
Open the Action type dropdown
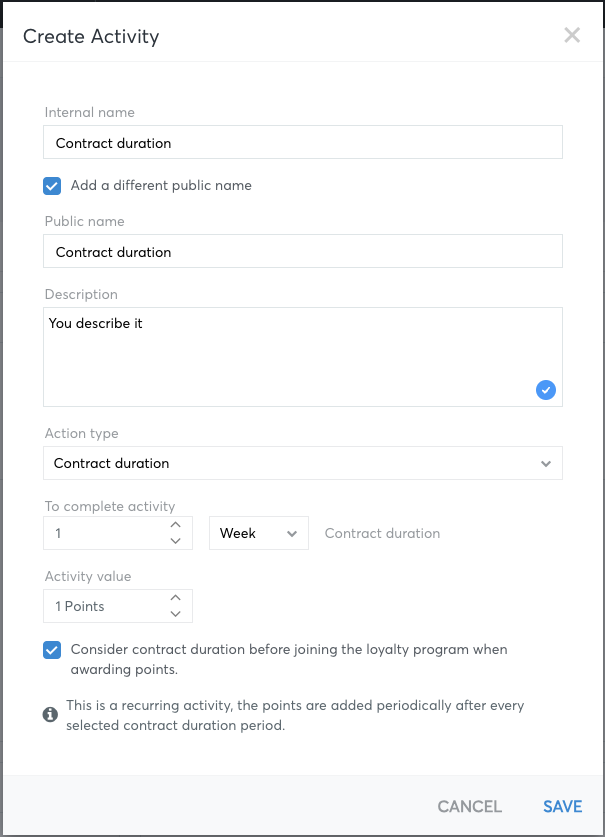click(303, 463)
